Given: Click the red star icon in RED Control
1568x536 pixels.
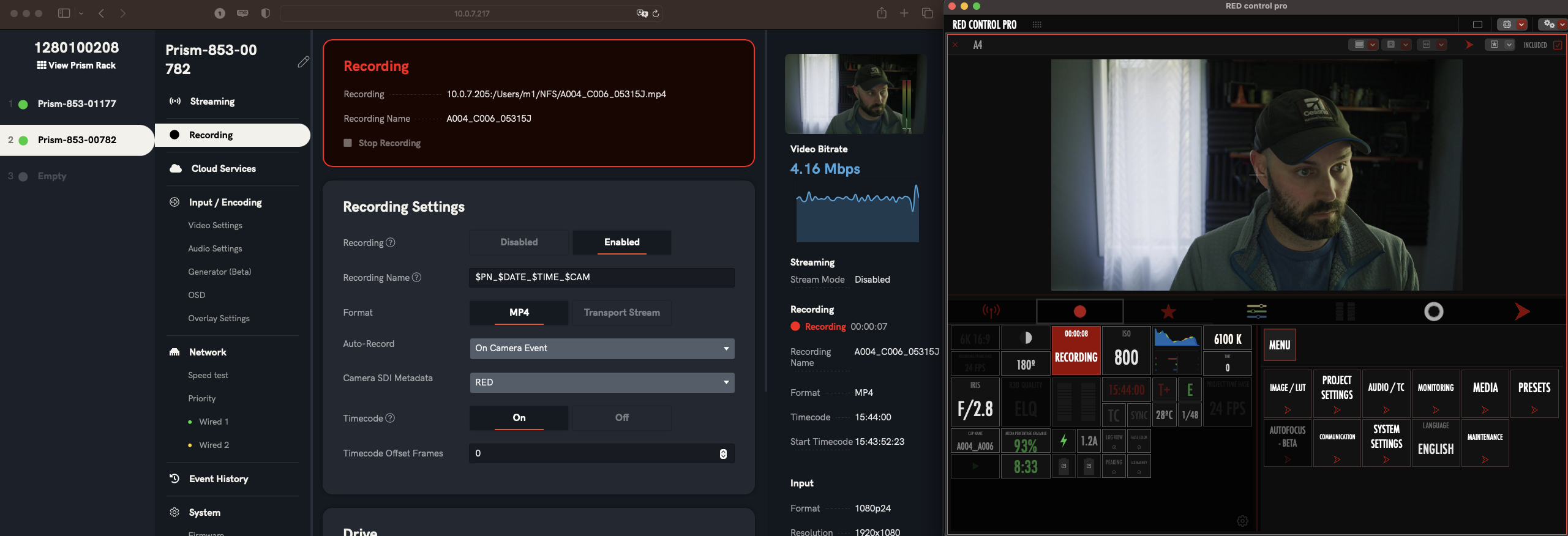Looking at the screenshot, I should coord(1168,312).
